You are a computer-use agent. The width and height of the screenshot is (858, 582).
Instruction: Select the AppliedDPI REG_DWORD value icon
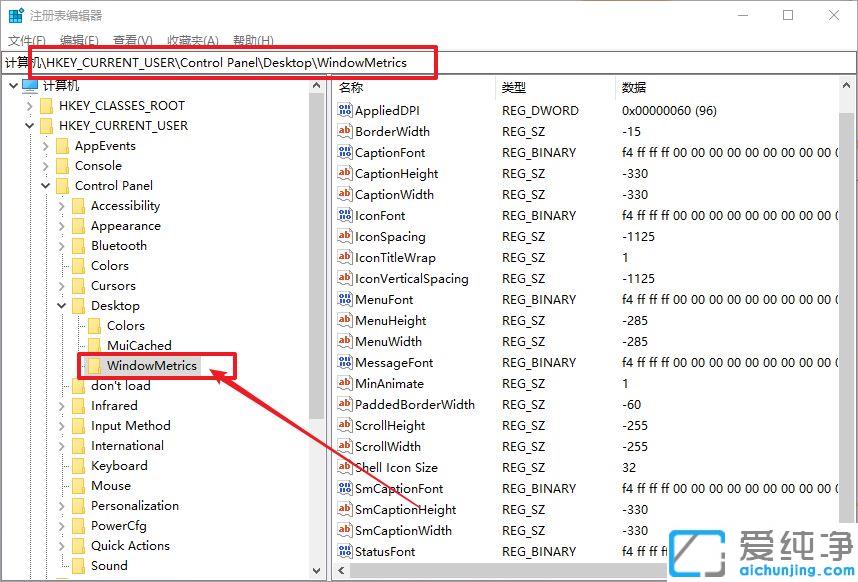click(347, 110)
